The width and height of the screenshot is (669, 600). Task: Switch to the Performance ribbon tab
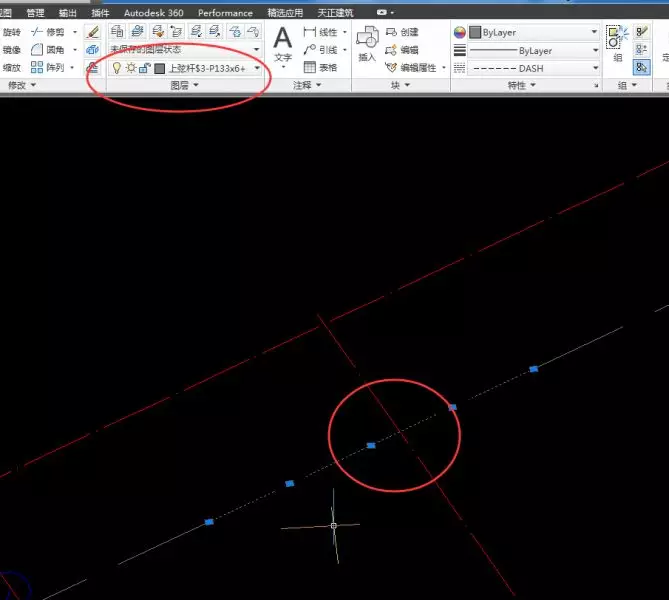click(225, 13)
